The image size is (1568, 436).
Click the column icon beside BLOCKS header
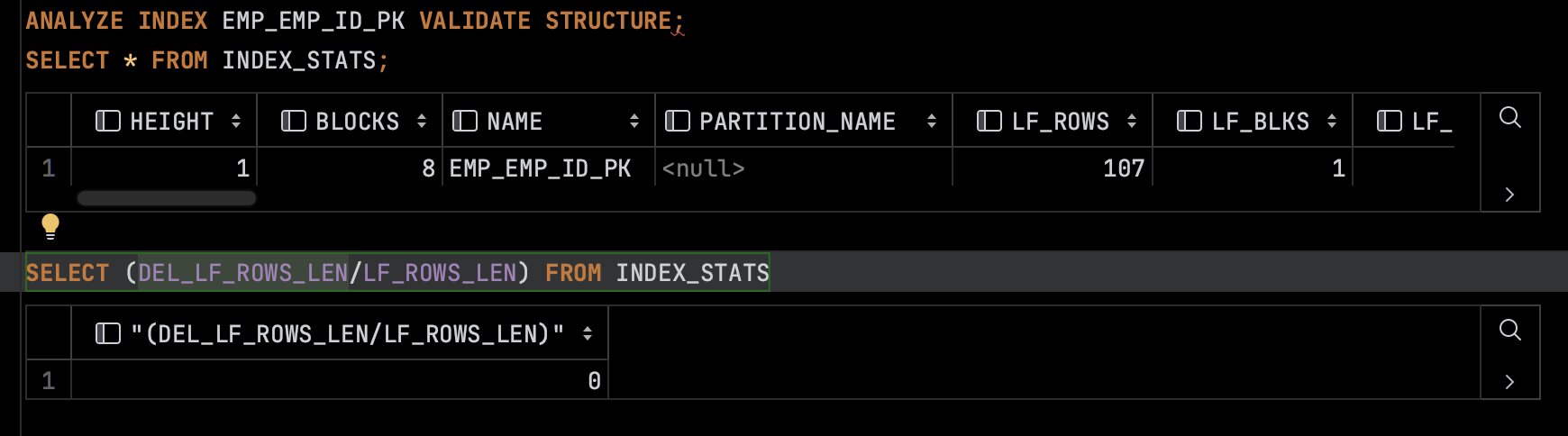pos(294,121)
